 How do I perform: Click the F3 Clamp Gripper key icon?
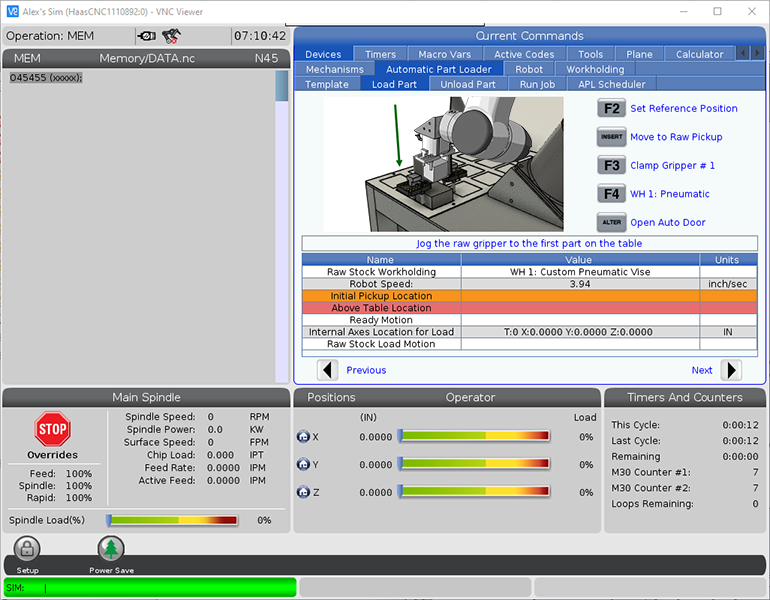tap(611, 165)
